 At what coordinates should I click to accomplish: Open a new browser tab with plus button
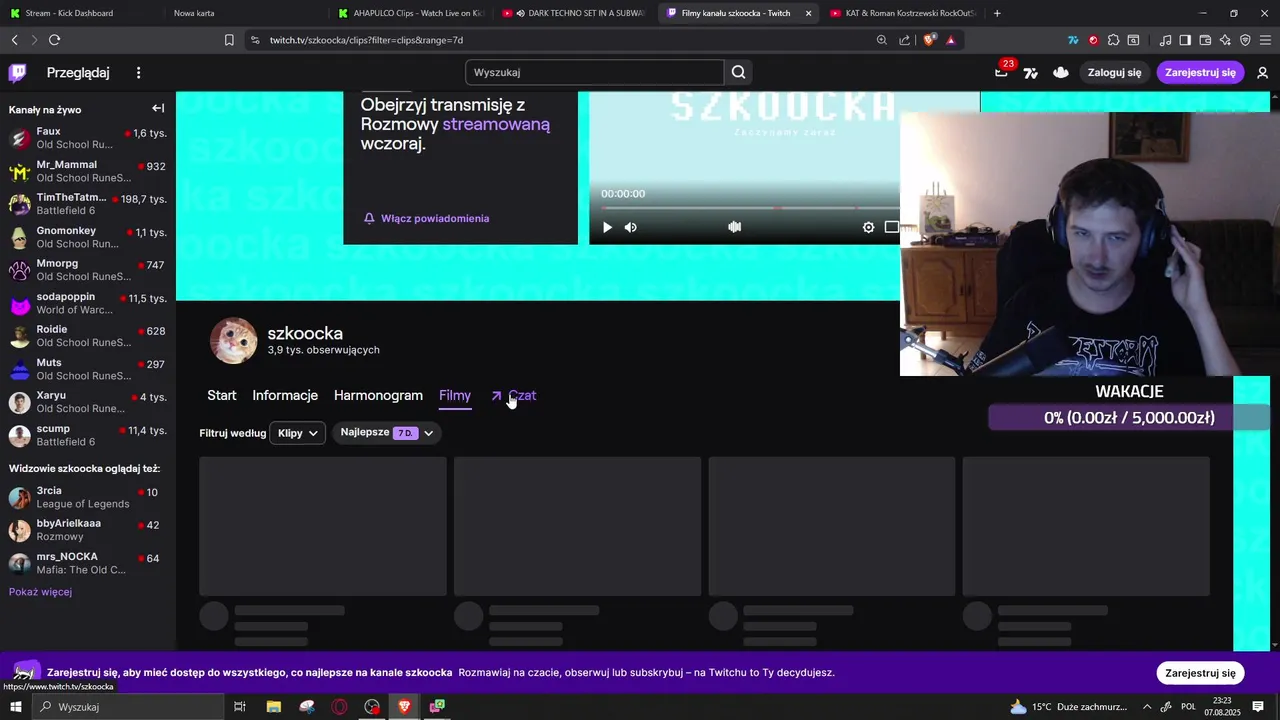[x=997, y=13]
